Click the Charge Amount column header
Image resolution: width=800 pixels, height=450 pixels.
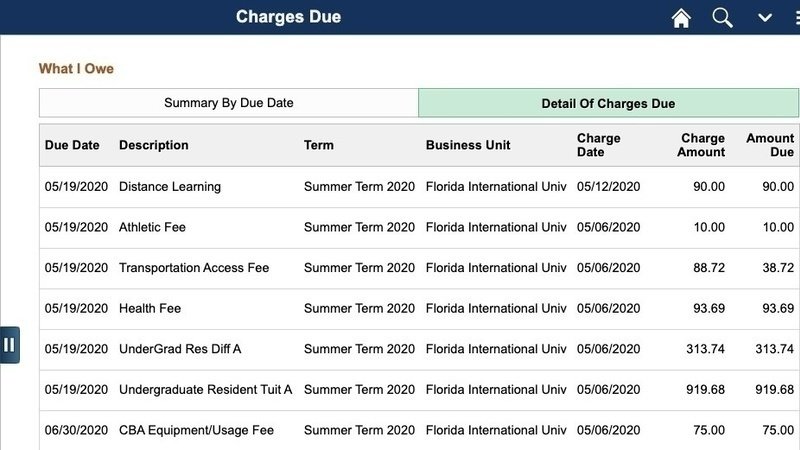click(701, 145)
